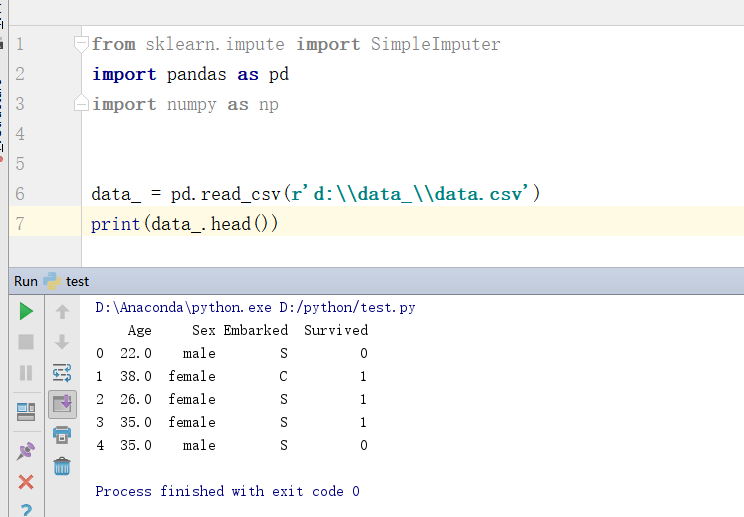This screenshot has width=744, height=517.
Task: Click the Restore layout icon
Action: [26, 412]
